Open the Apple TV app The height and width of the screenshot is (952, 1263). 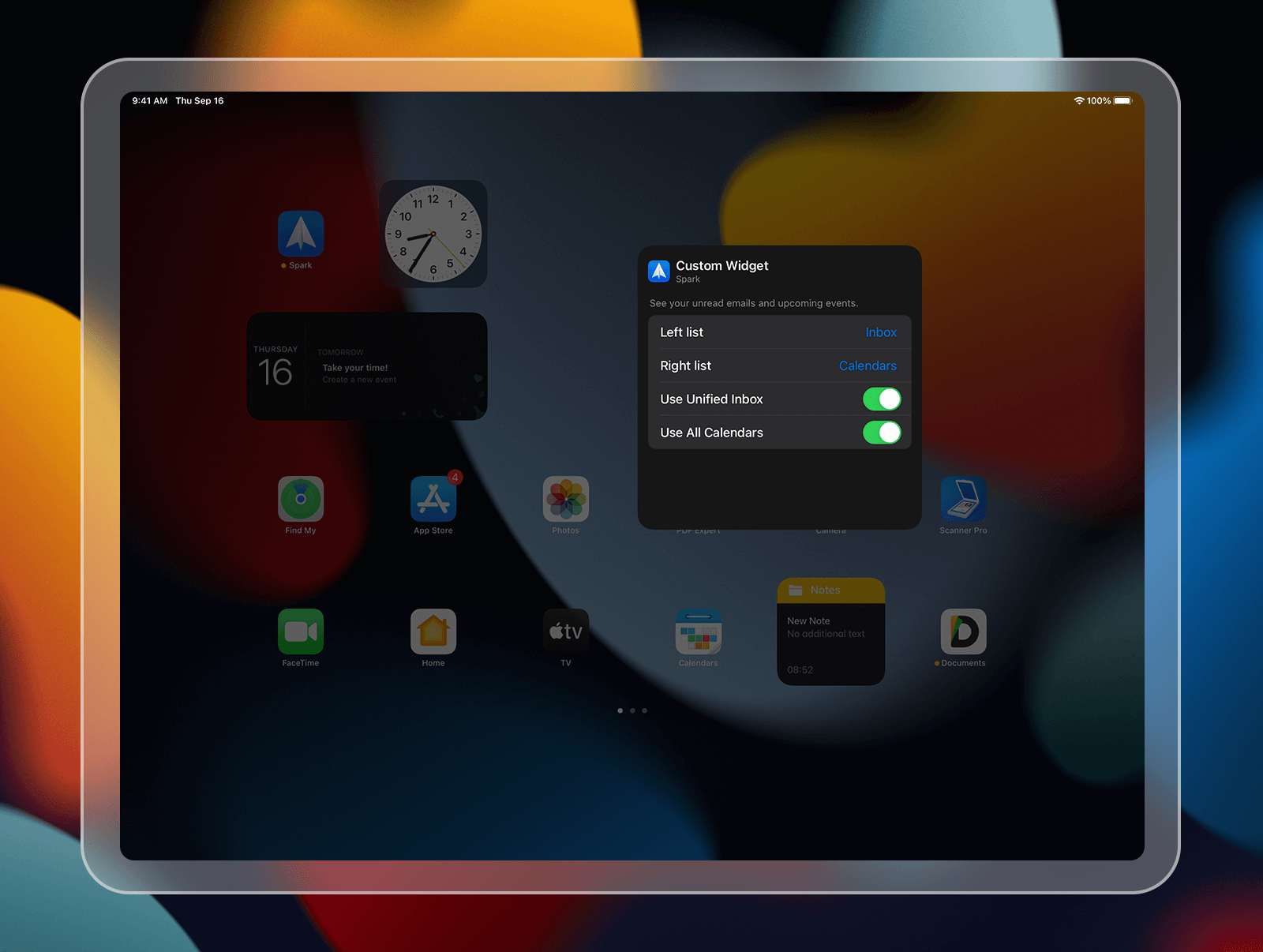click(566, 632)
